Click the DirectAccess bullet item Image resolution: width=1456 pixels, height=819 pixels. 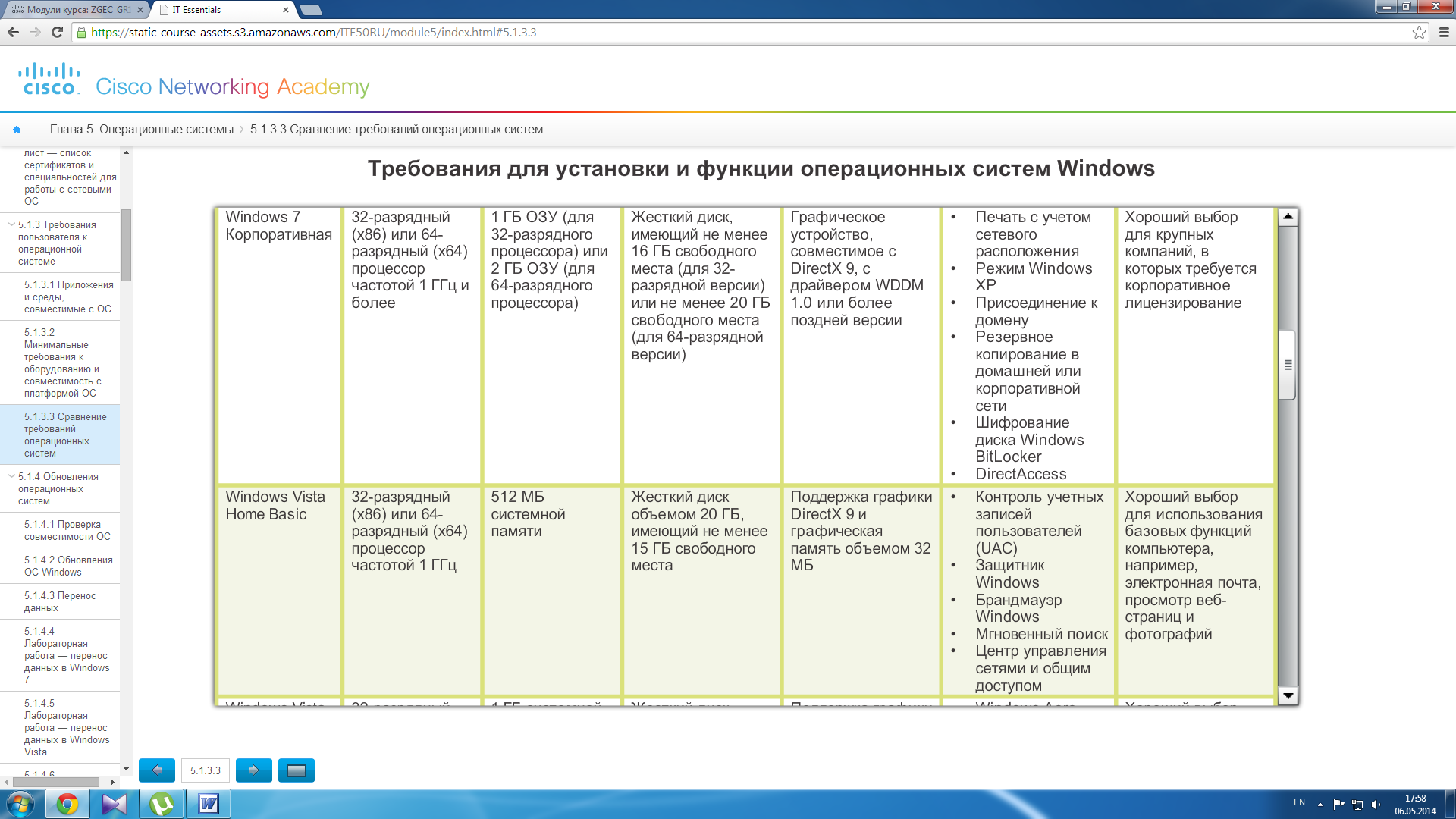pyautogui.click(x=1021, y=474)
